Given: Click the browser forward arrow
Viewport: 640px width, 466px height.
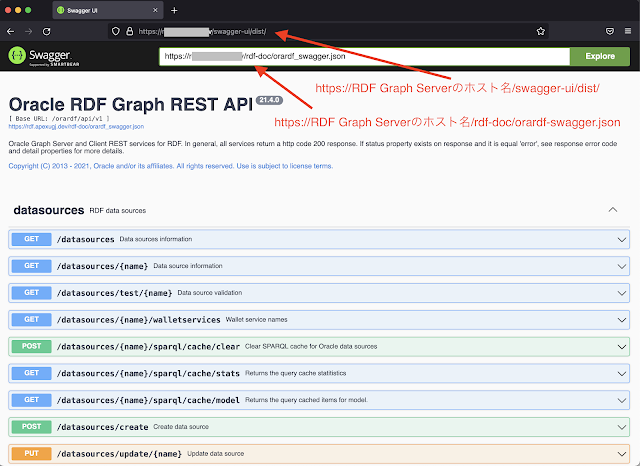Looking at the screenshot, I should [x=29, y=31].
